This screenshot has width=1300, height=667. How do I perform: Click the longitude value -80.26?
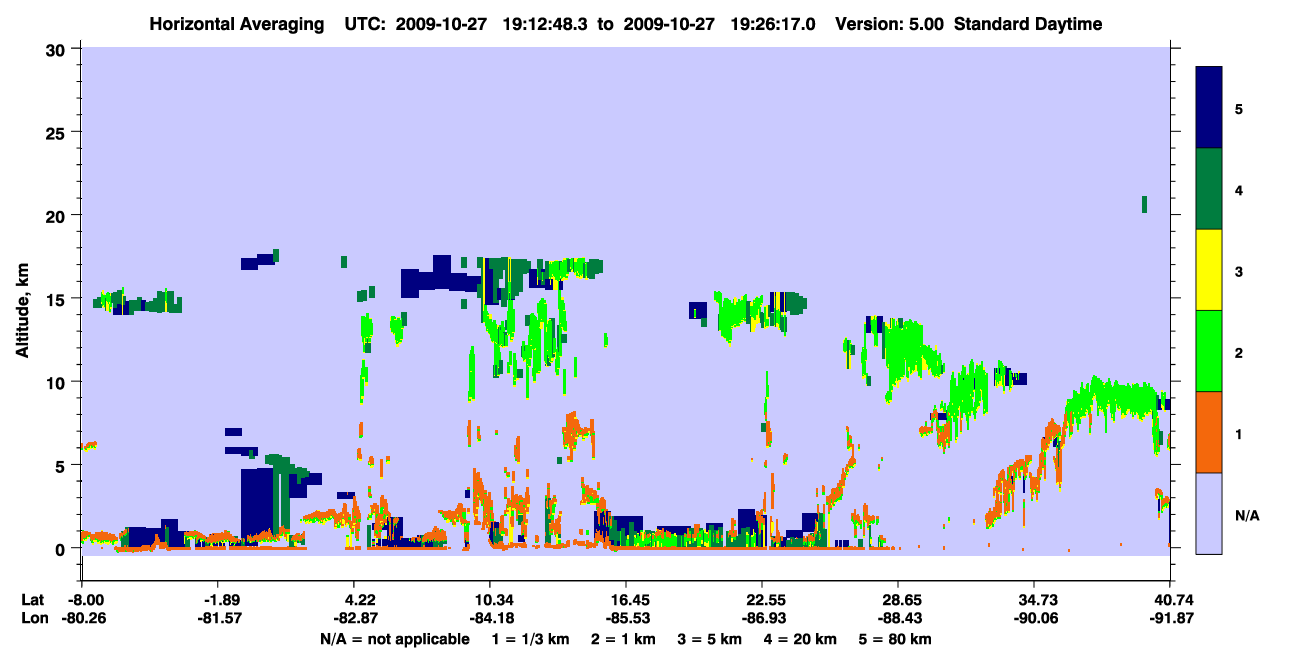pyautogui.click(x=82, y=619)
